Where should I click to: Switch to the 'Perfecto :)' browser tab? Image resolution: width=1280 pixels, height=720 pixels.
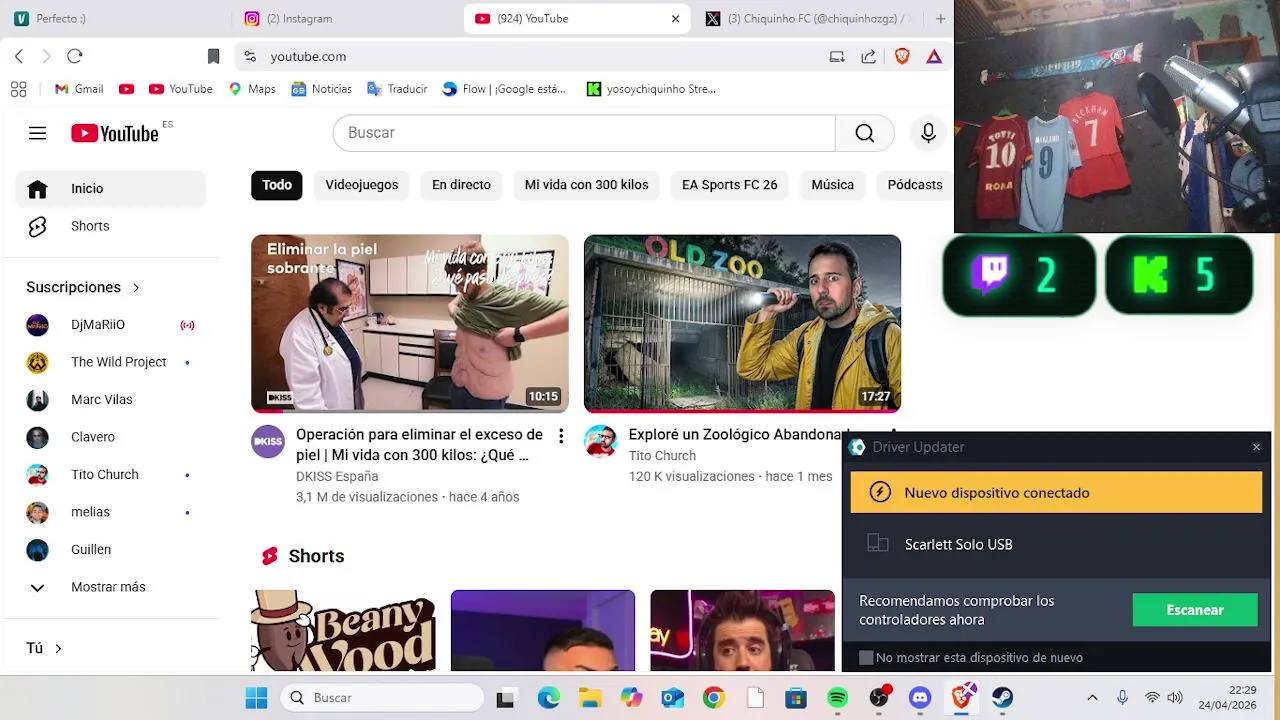(x=115, y=18)
